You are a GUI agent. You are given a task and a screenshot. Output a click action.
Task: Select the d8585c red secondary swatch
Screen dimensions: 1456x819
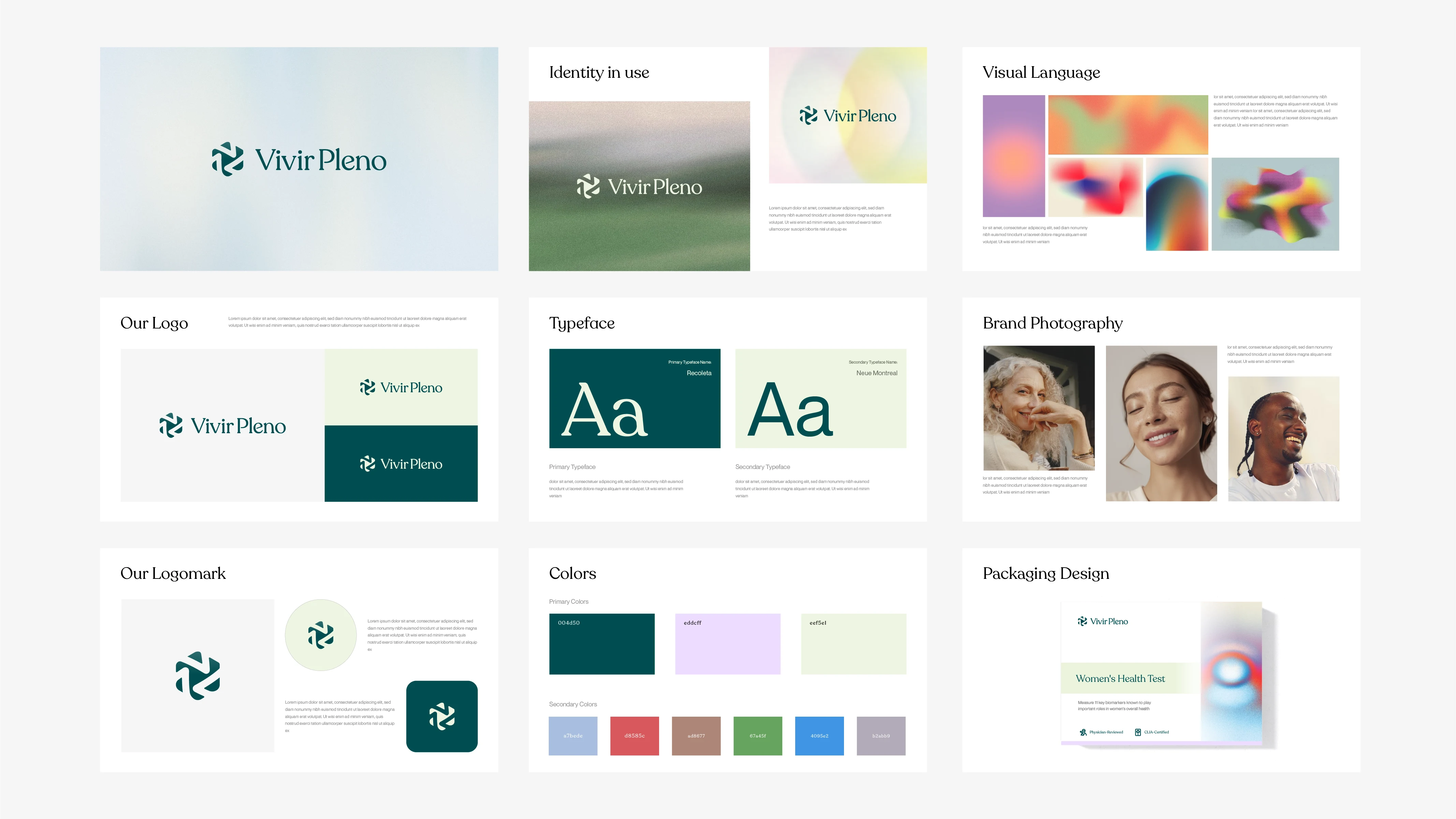(634, 735)
